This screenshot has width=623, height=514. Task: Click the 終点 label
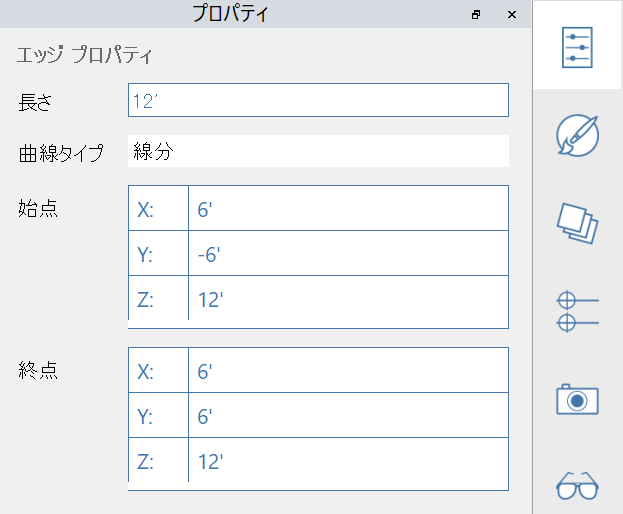[x=38, y=371]
